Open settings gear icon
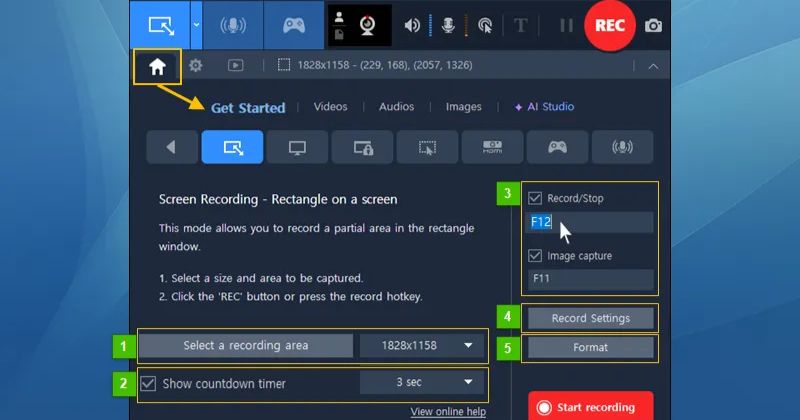800x420 pixels. tap(195, 65)
